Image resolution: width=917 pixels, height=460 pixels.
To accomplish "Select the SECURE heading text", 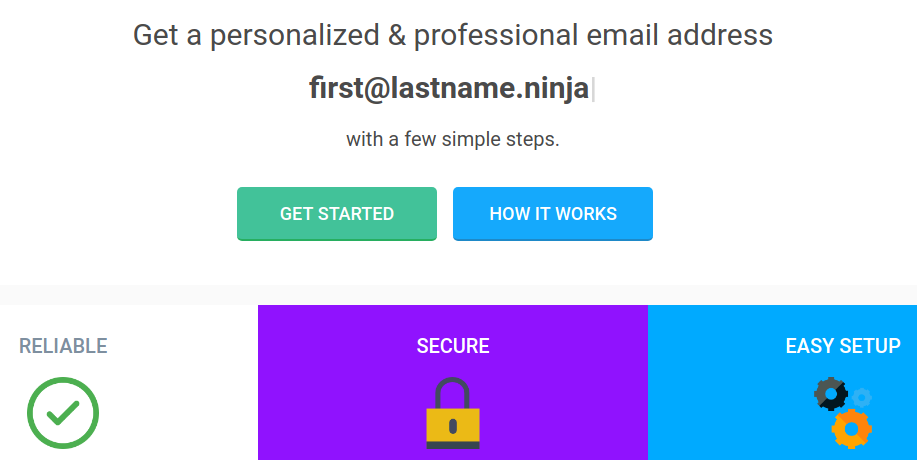I will [453, 347].
